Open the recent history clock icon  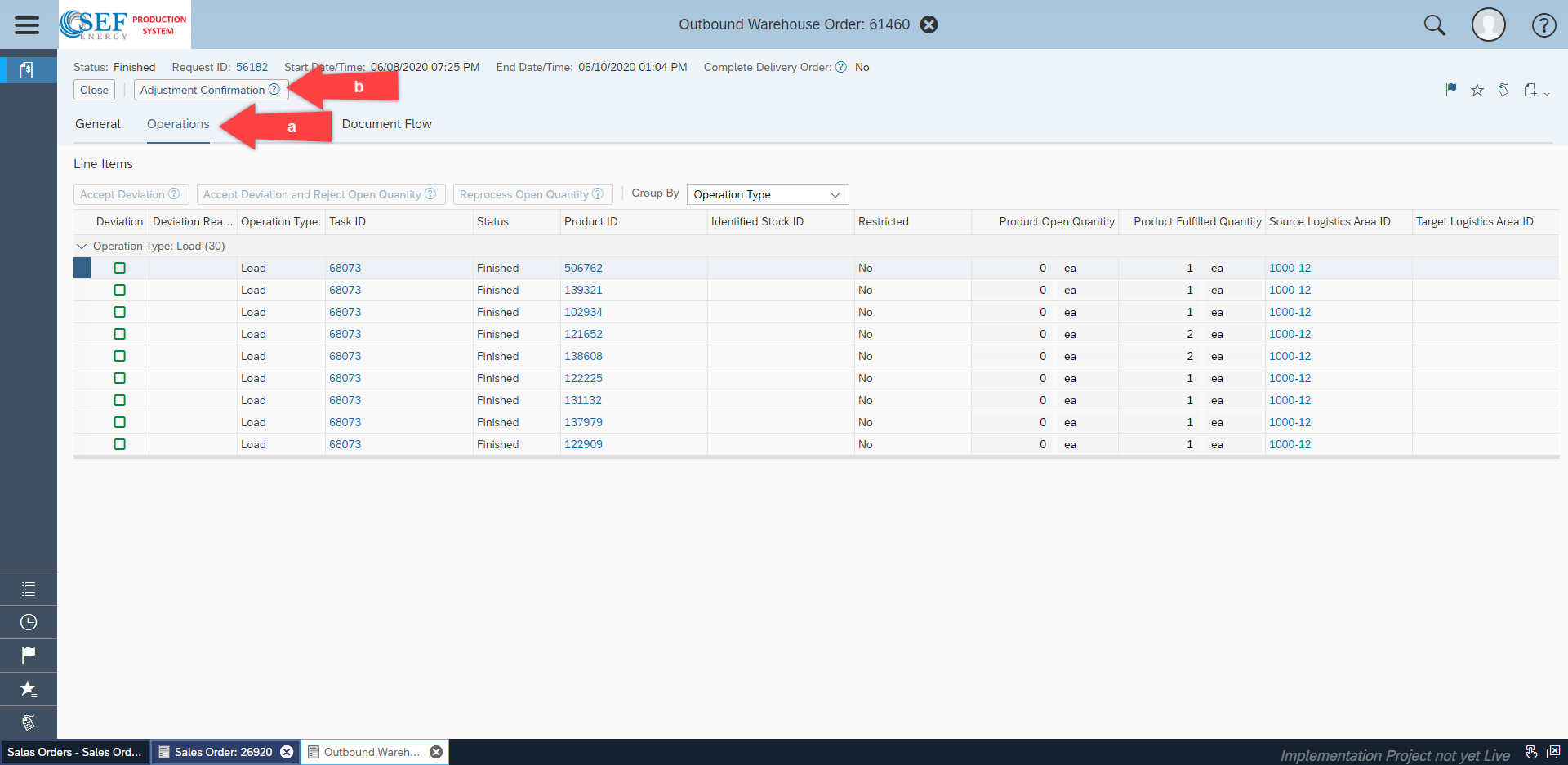click(29, 622)
